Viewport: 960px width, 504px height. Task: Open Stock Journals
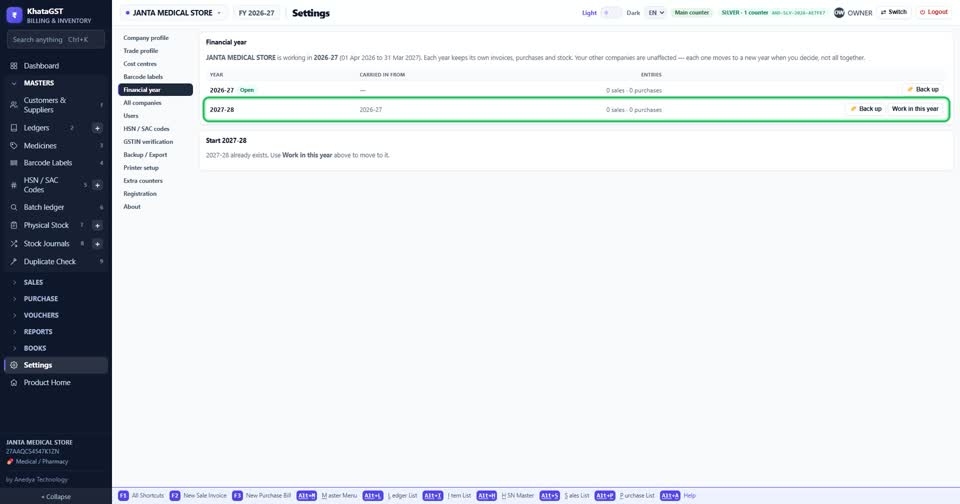pyautogui.click(x=46, y=244)
